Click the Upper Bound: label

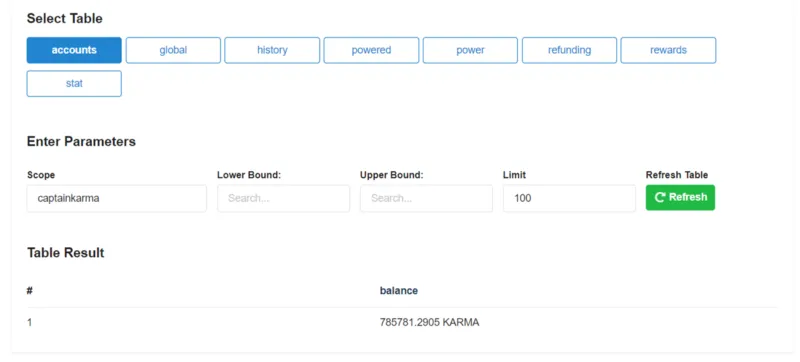point(392,175)
